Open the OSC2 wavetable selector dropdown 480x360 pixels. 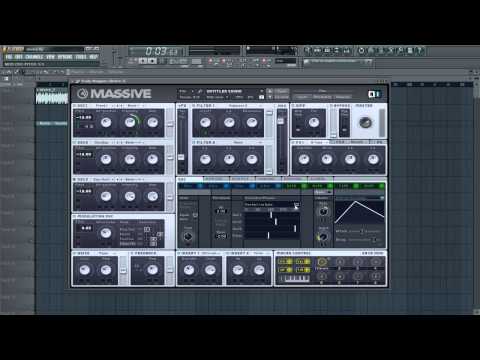(x=103, y=142)
